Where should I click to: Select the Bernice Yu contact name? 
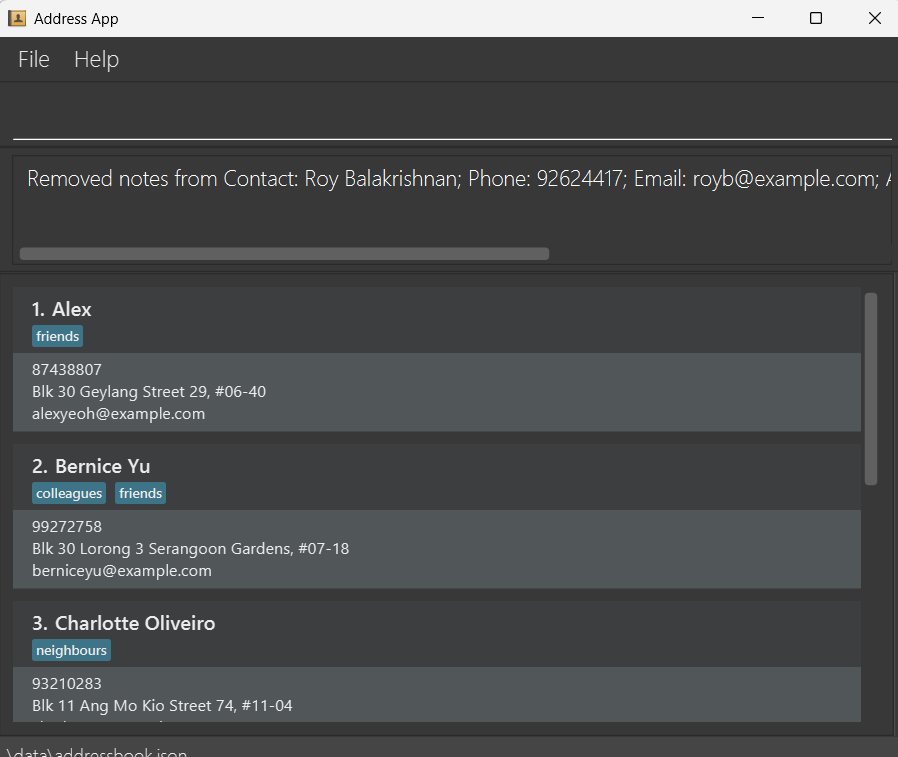tap(102, 467)
